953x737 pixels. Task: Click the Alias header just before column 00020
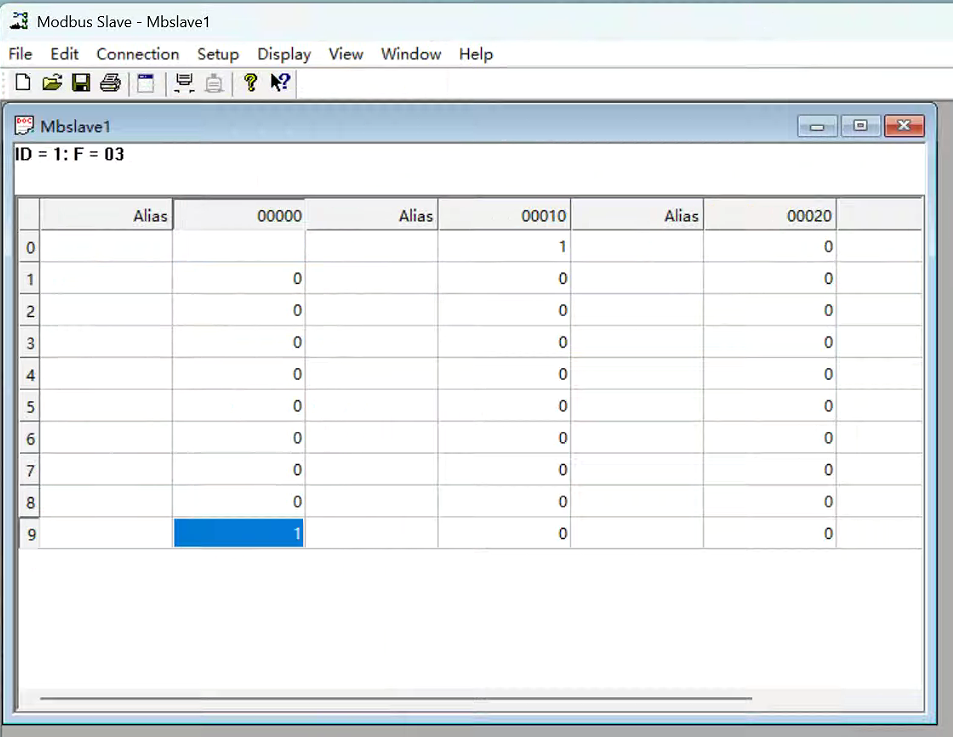coord(637,215)
